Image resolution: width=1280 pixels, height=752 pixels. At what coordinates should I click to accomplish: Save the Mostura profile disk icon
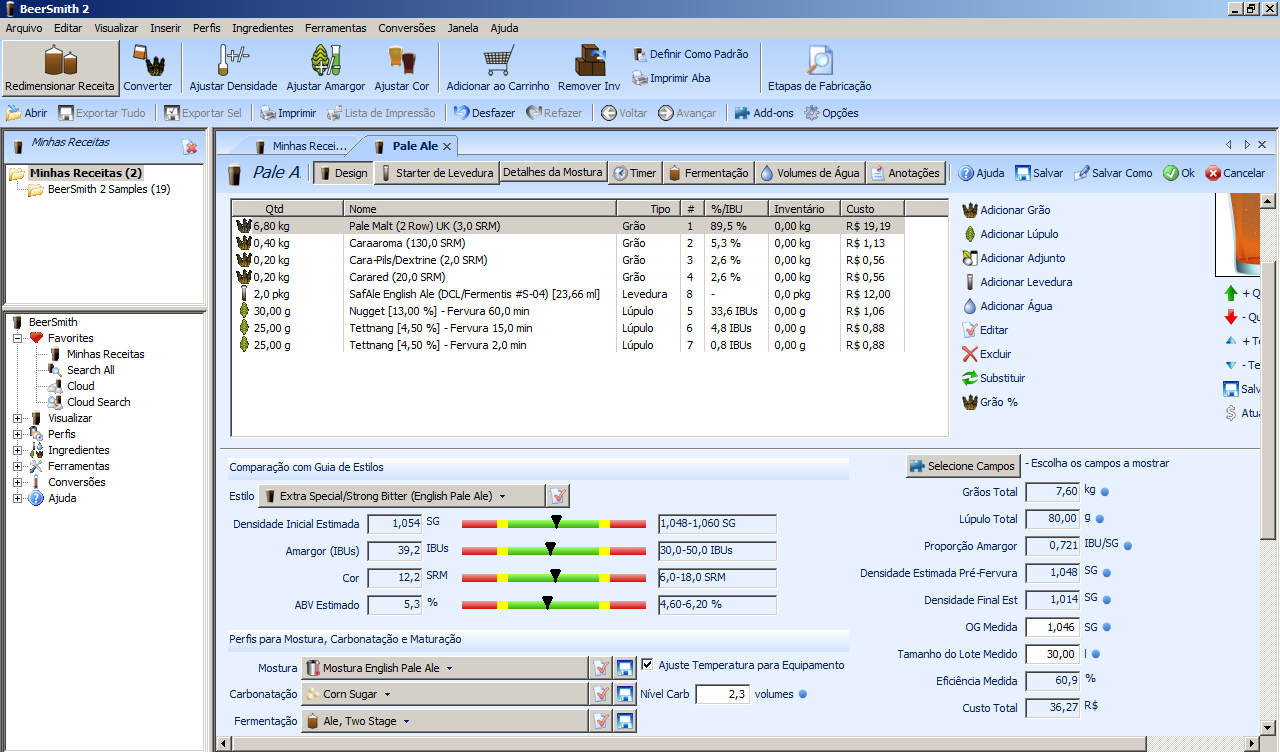coord(625,668)
